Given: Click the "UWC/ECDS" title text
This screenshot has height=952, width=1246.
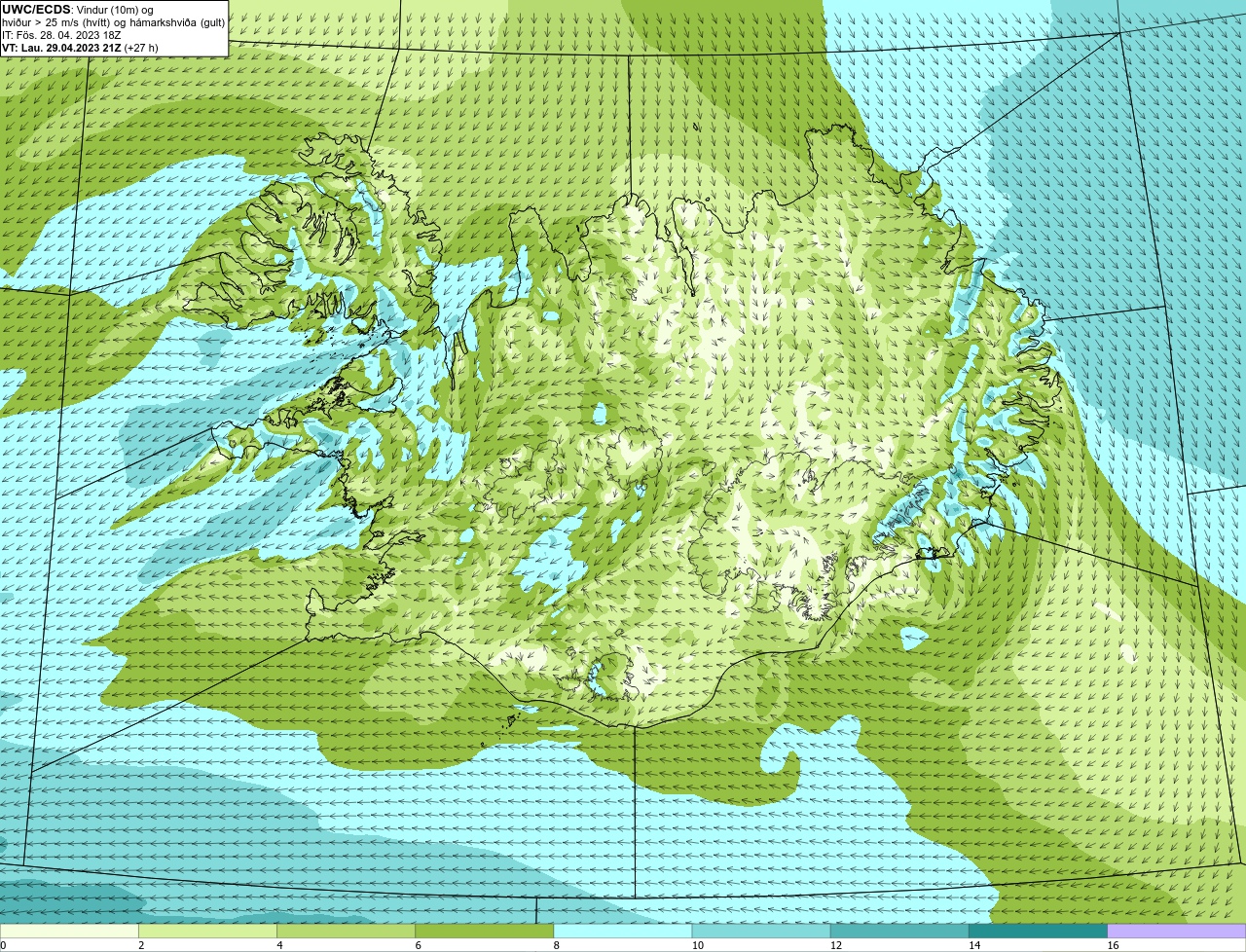Looking at the screenshot, I should (36, 10).
